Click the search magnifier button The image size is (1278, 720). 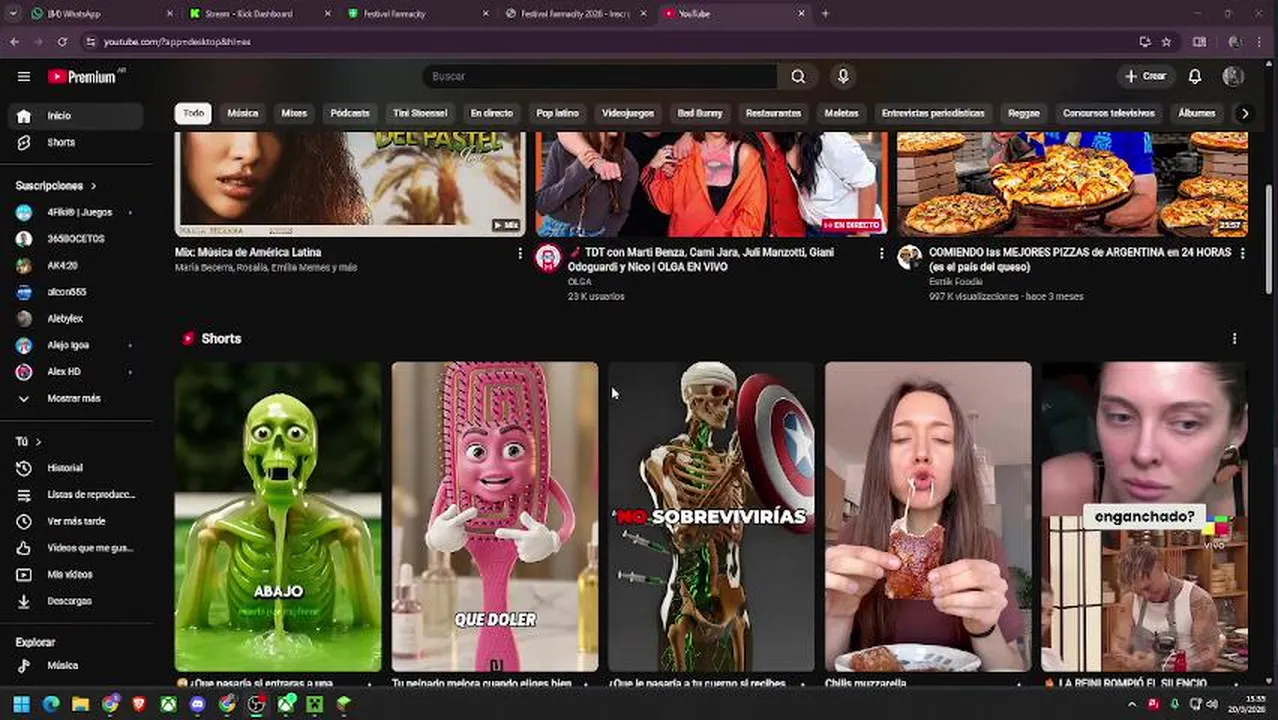pos(798,76)
